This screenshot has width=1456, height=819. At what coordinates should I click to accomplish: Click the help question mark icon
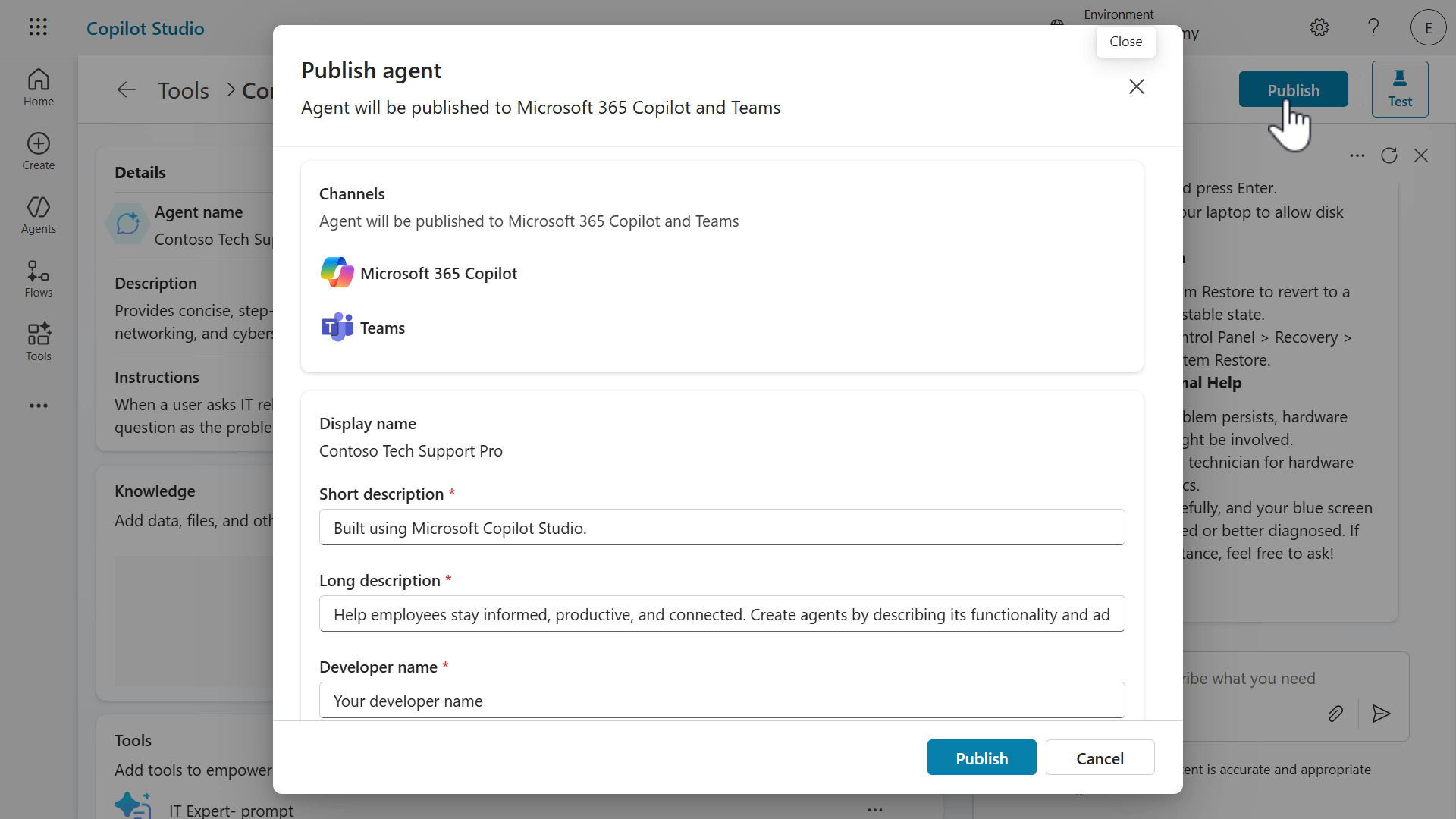1373,28
